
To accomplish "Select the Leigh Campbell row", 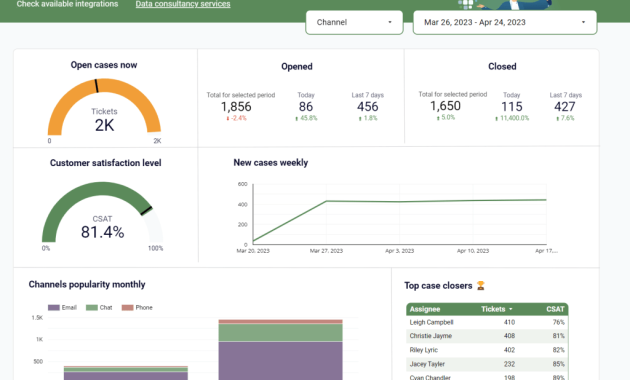I will click(x=487, y=322).
